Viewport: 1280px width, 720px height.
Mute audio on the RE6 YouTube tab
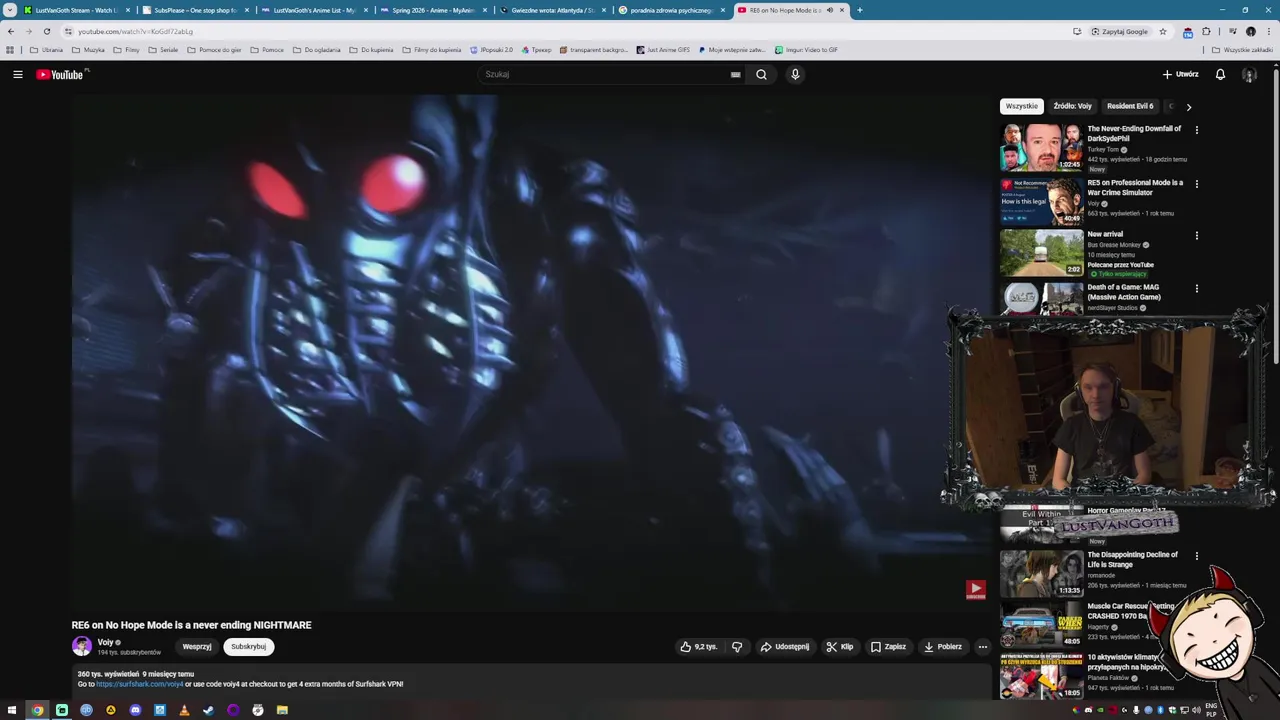coord(829,10)
